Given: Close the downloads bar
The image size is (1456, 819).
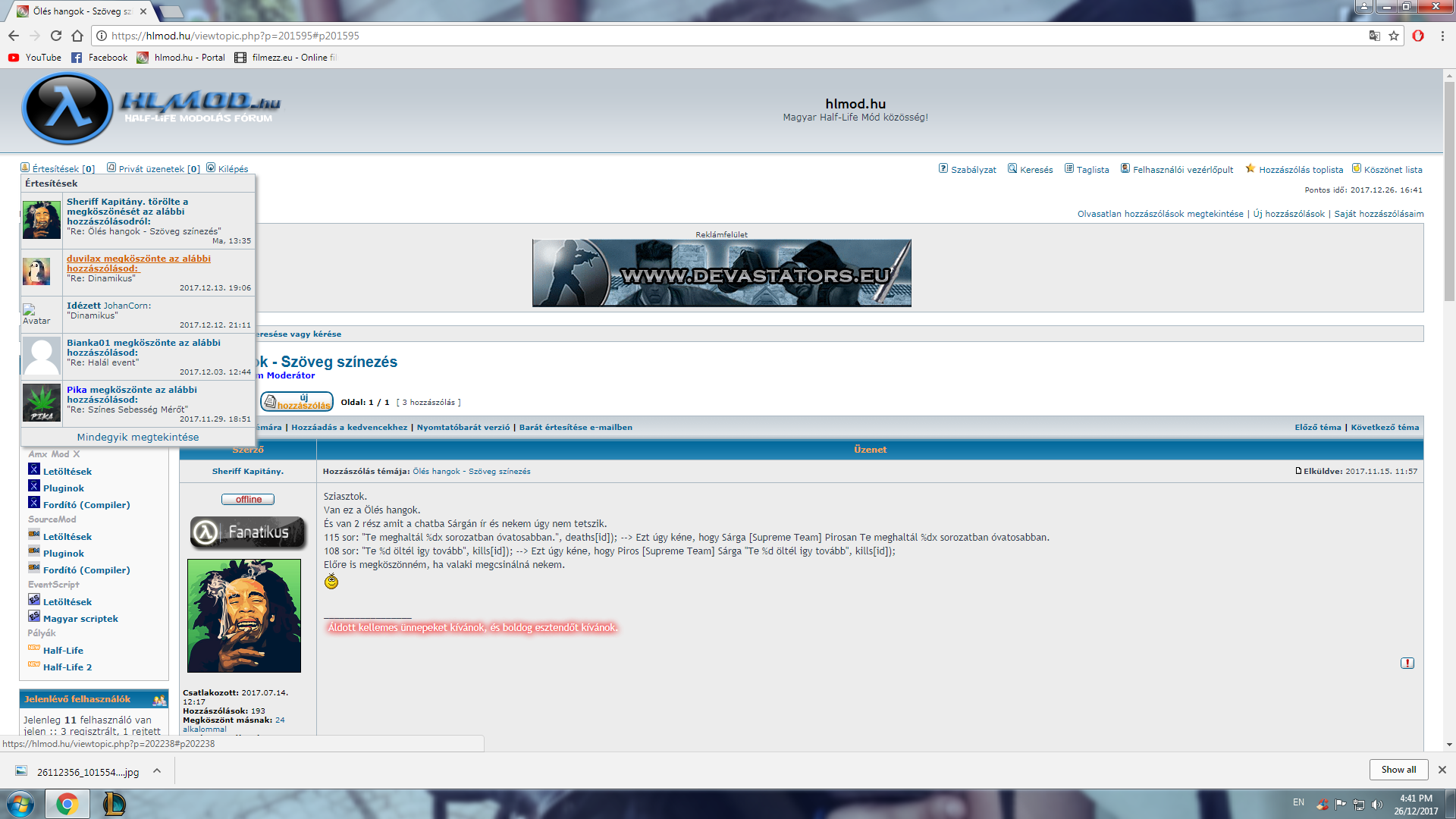Looking at the screenshot, I should 1442,769.
